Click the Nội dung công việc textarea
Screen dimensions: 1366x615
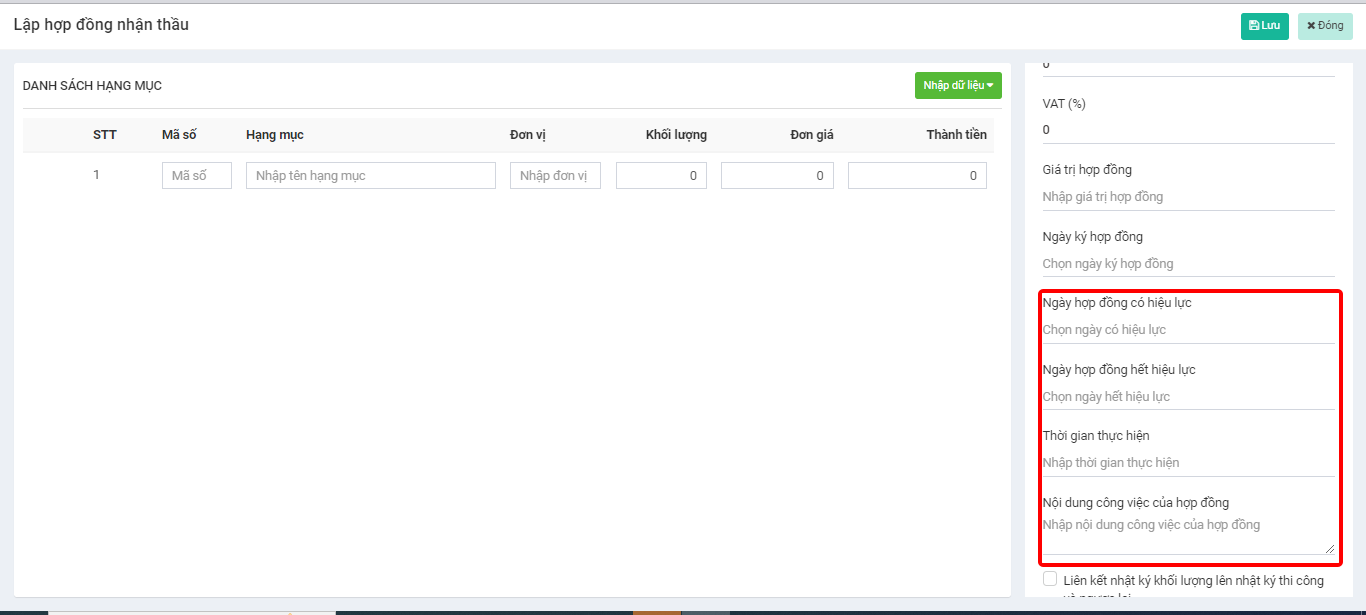point(1187,533)
